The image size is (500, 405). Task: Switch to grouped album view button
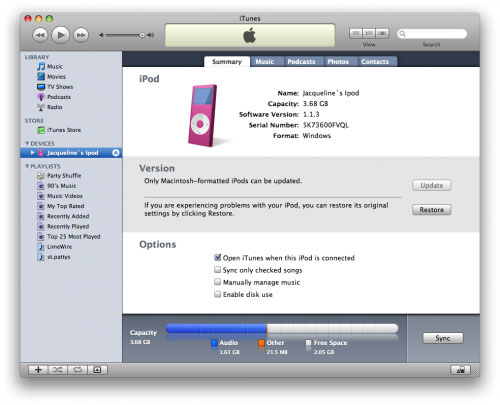coord(369,33)
